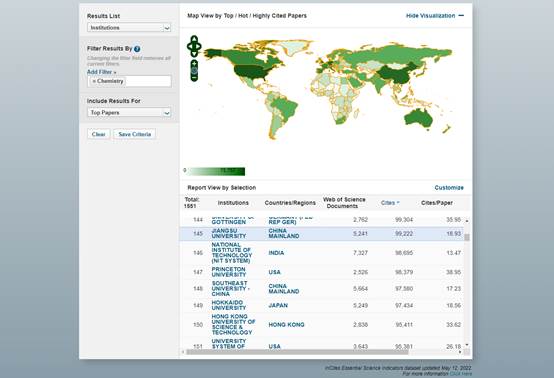Remove the Chemistry filter tag

pyautogui.click(x=94, y=81)
